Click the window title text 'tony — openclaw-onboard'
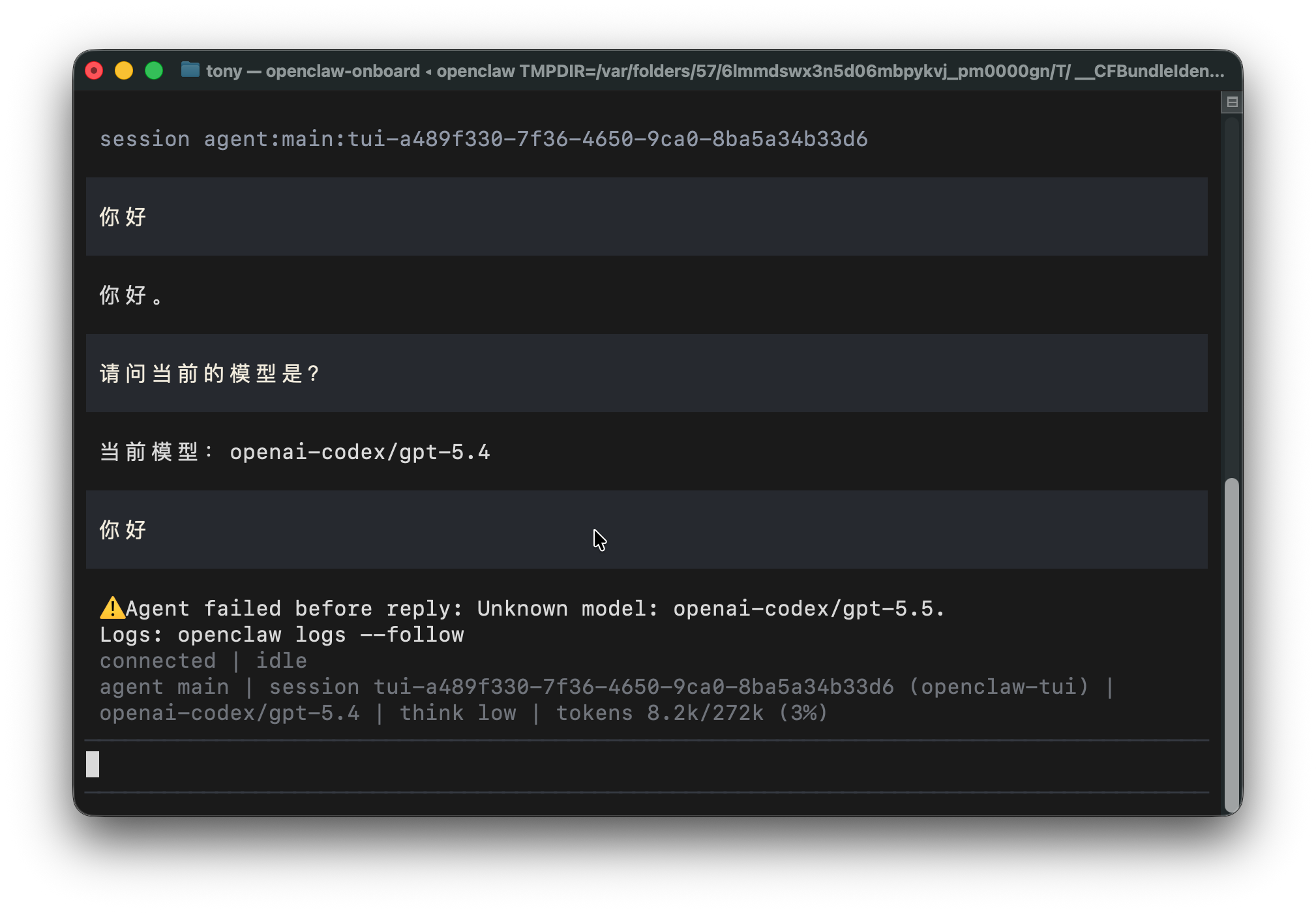The image size is (1316, 913). click(x=313, y=70)
